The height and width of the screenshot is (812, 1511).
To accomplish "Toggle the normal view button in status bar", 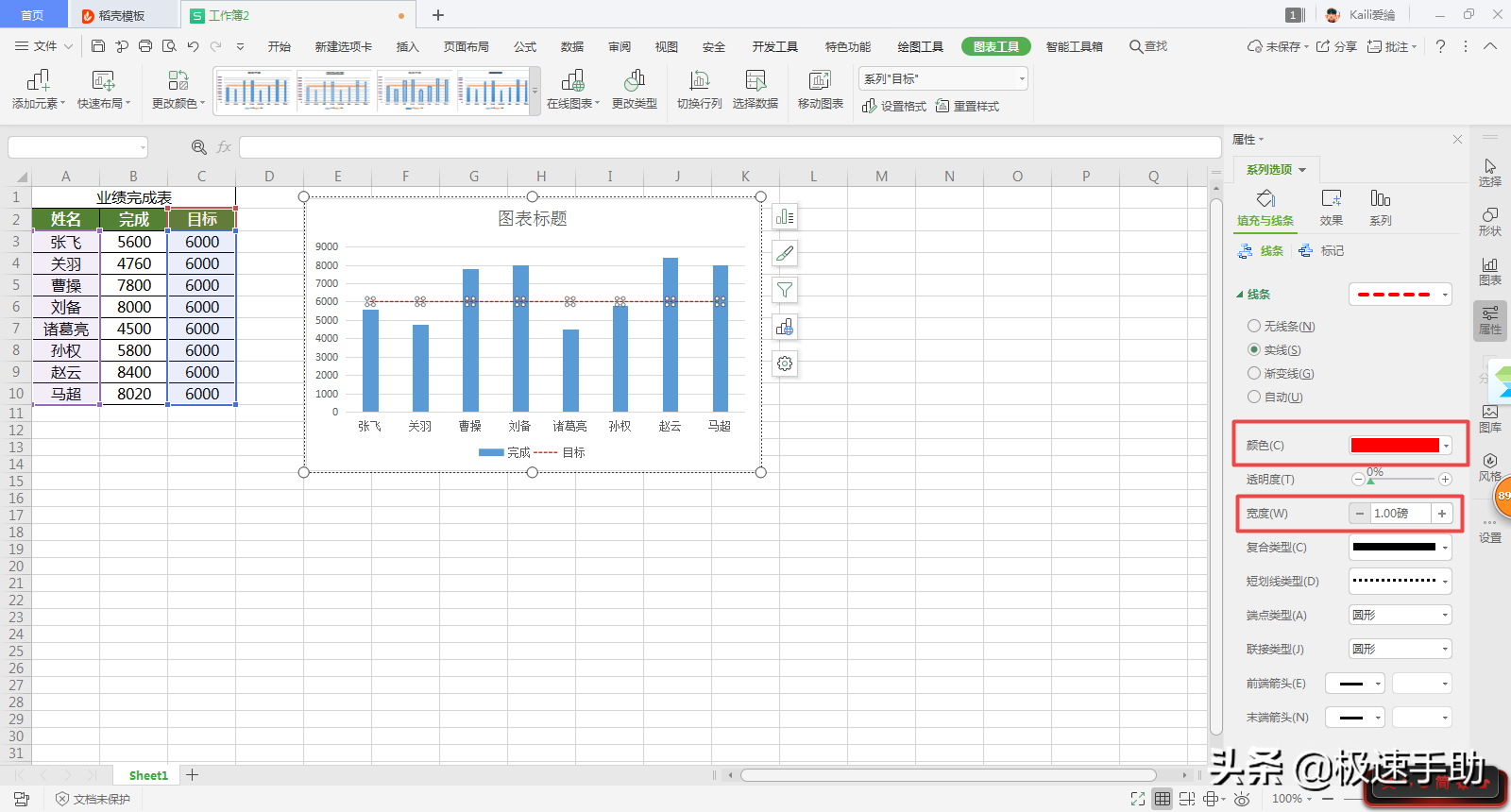I will pos(1163,799).
